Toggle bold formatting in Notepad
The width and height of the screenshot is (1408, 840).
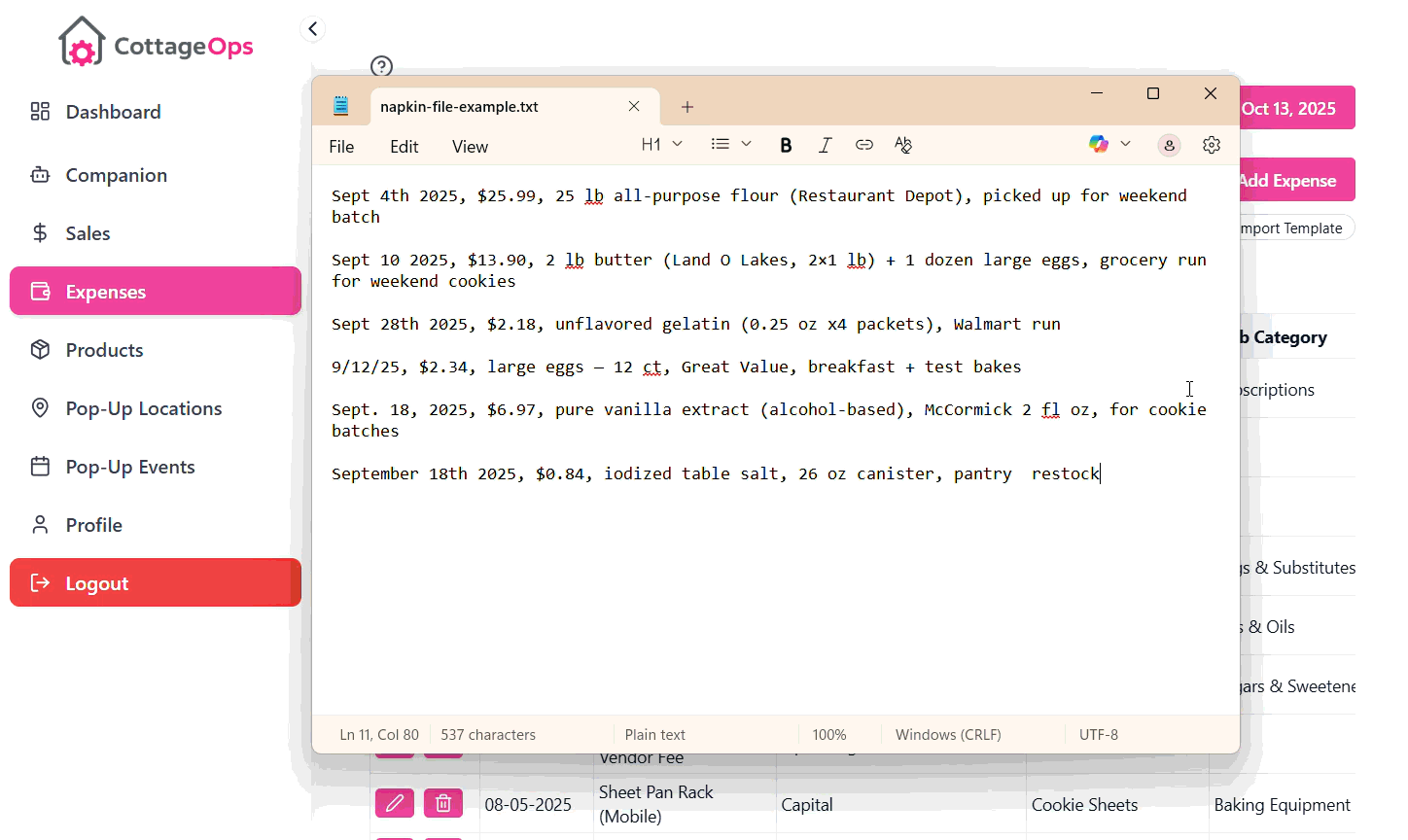point(786,144)
